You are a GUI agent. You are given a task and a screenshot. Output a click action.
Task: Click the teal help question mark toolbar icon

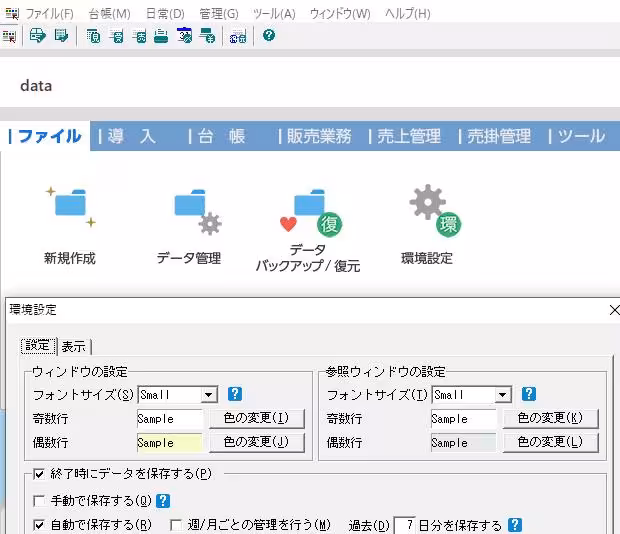pyautogui.click(x=269, y=35)
